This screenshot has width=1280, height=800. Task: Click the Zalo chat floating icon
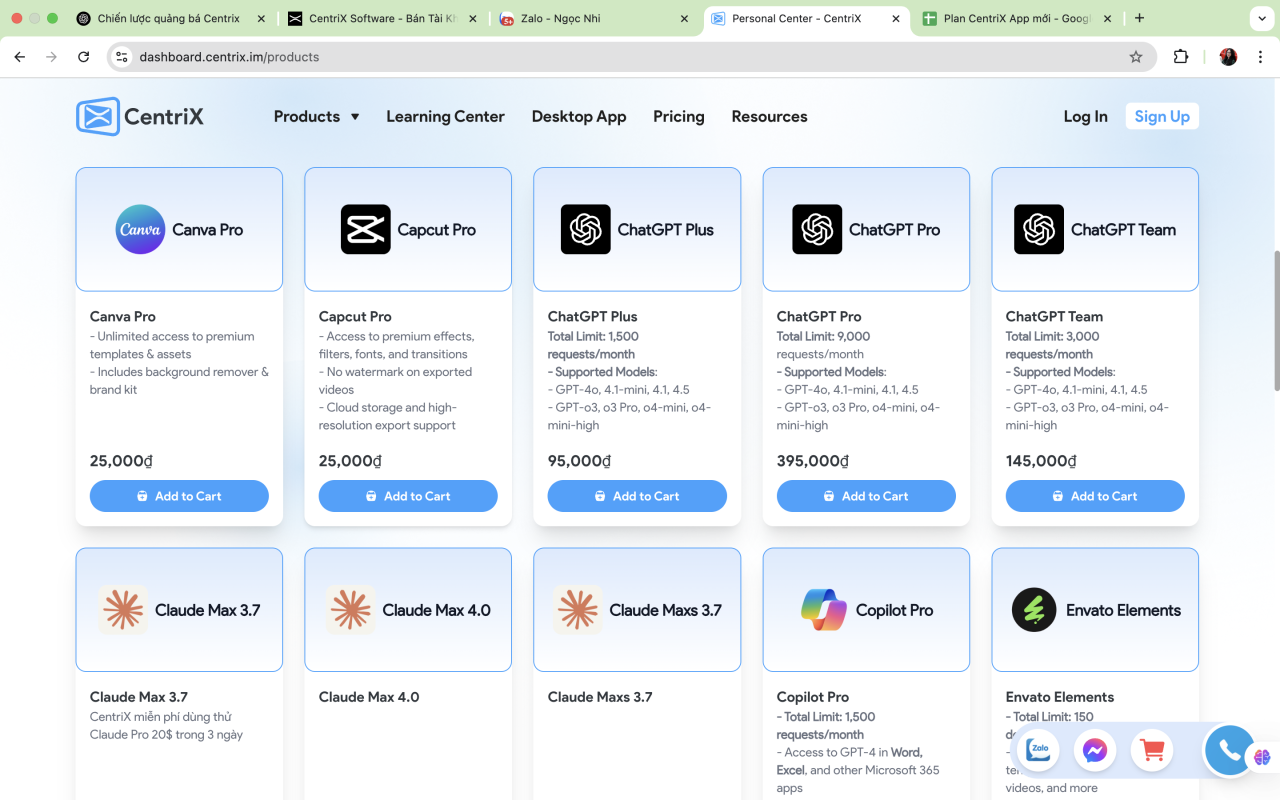(1038, 750)
